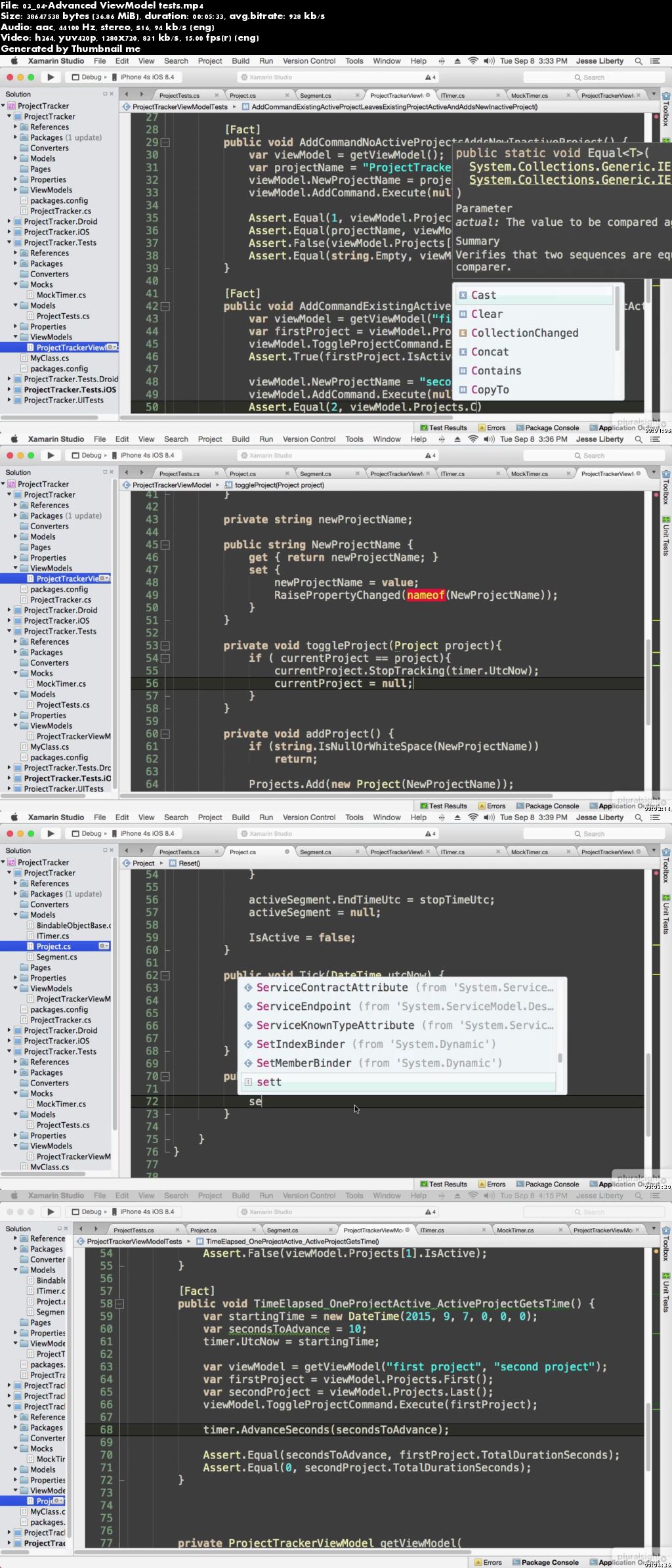Open the Toolbox side pad in the 3:33 PM frame

tap(665, 111)
